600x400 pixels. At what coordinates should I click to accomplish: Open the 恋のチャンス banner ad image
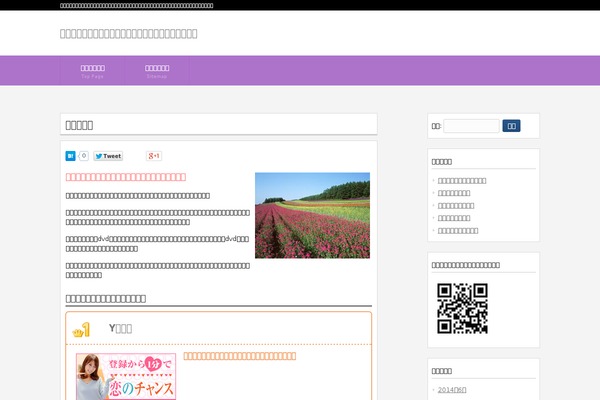click(x=126, y=377)
